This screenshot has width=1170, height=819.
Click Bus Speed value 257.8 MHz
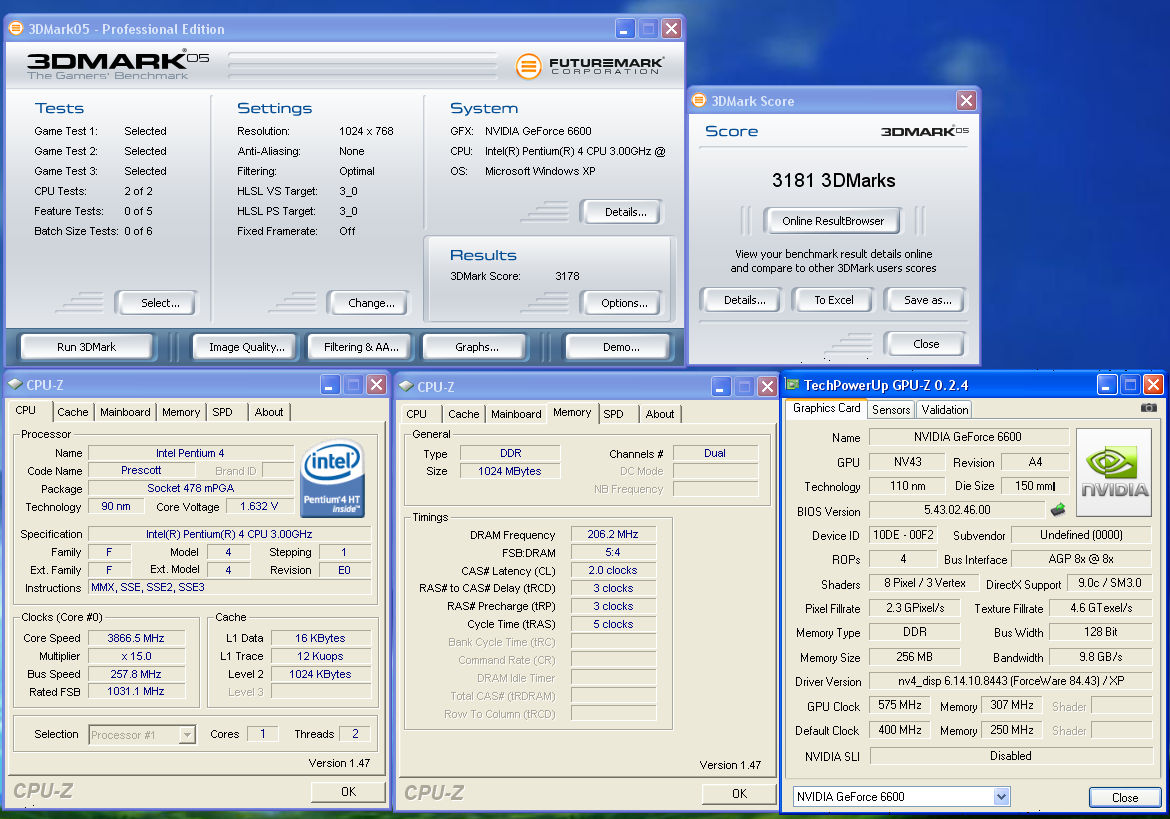pos(136,674)
